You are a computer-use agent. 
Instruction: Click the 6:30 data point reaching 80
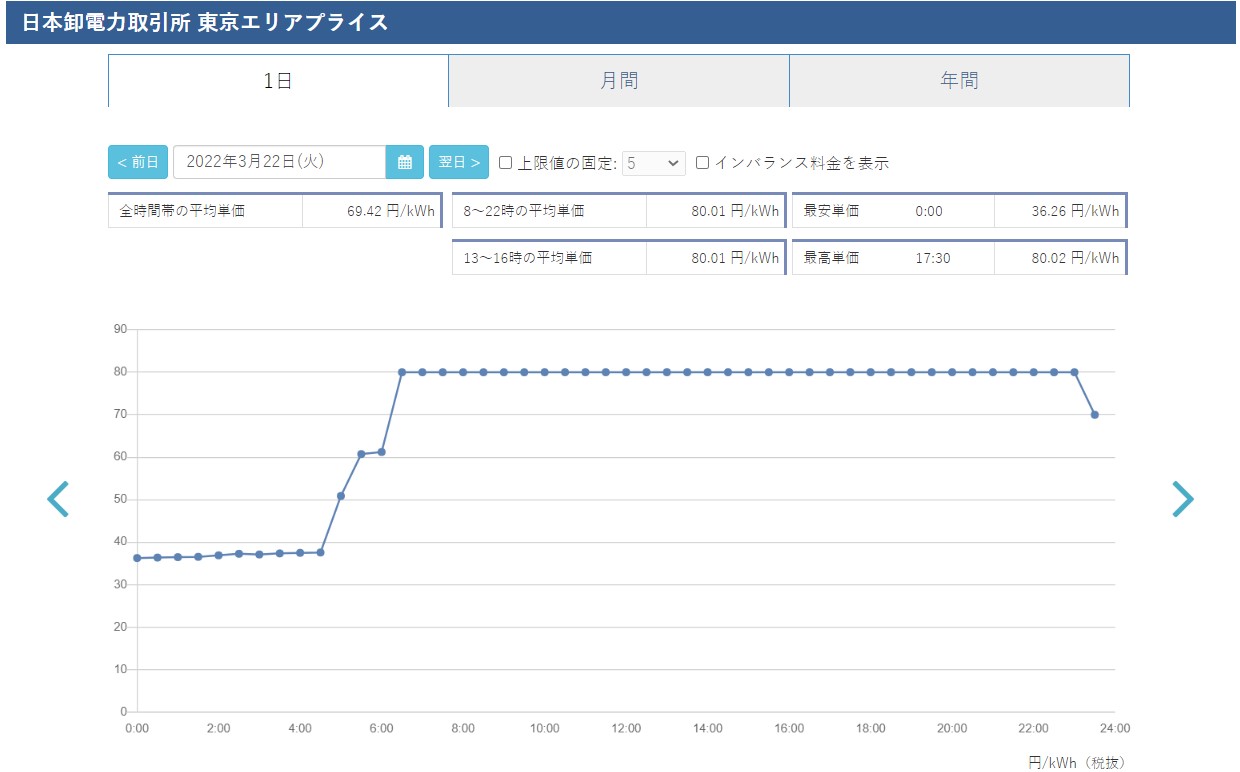point(402,372)
